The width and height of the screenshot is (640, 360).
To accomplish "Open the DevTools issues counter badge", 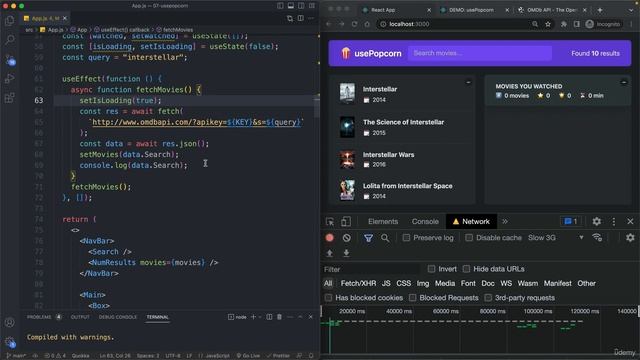I will click(x=571, y=221).
